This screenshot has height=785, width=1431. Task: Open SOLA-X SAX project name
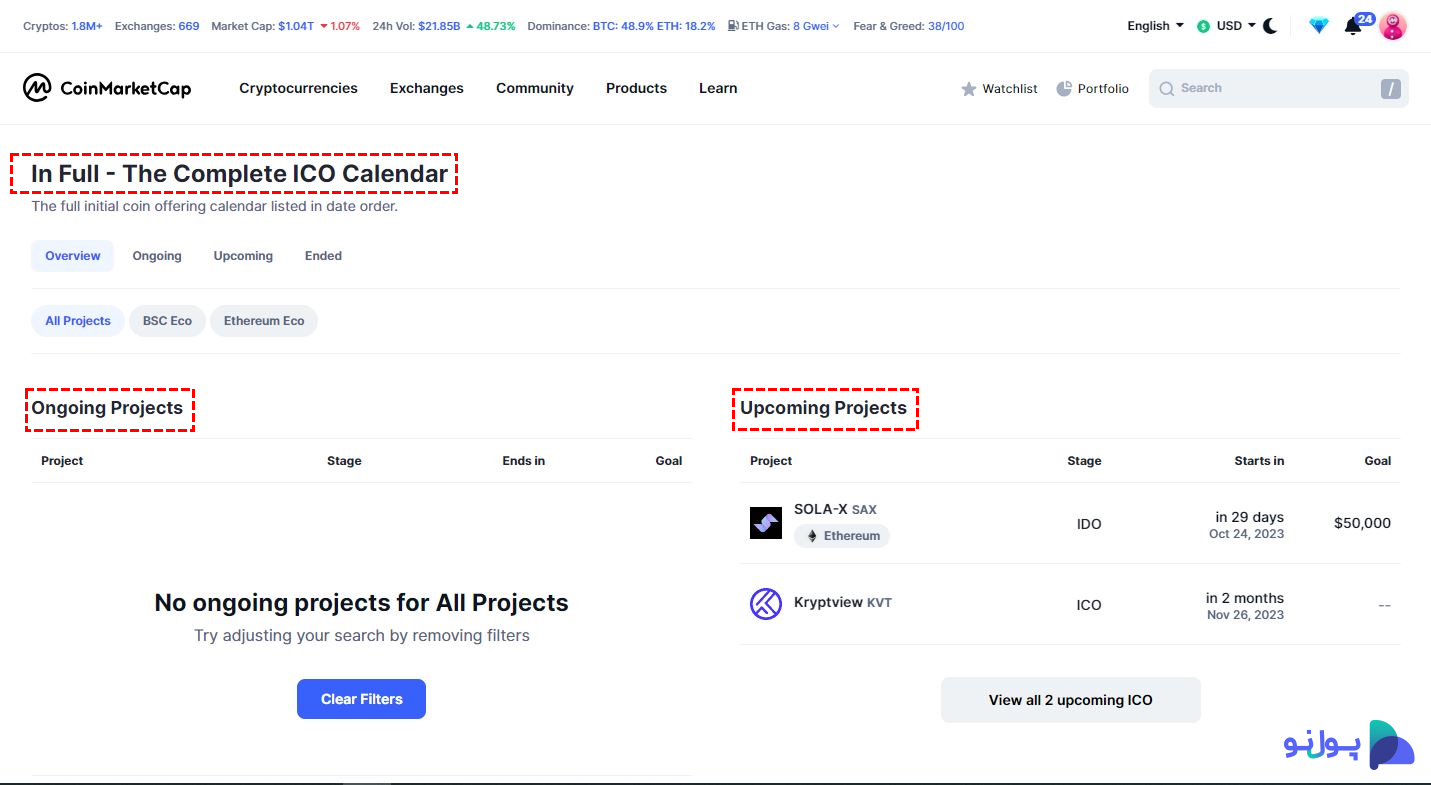pos(835,509)
